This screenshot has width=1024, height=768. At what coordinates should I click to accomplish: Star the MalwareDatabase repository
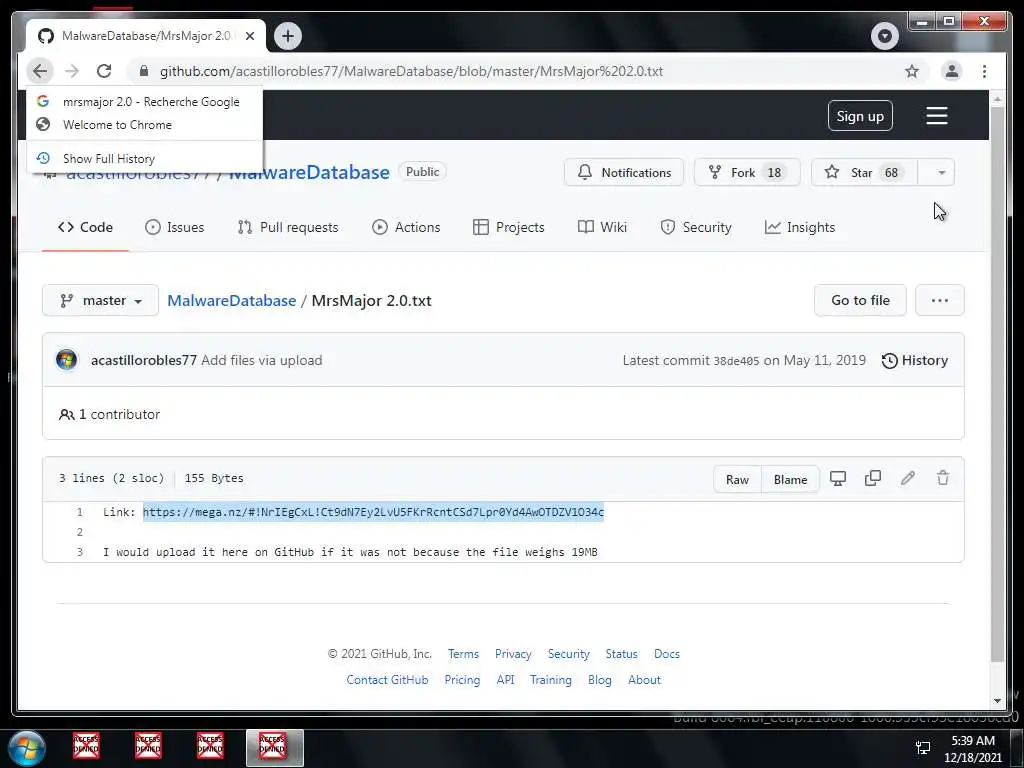(x=865, y=172)
